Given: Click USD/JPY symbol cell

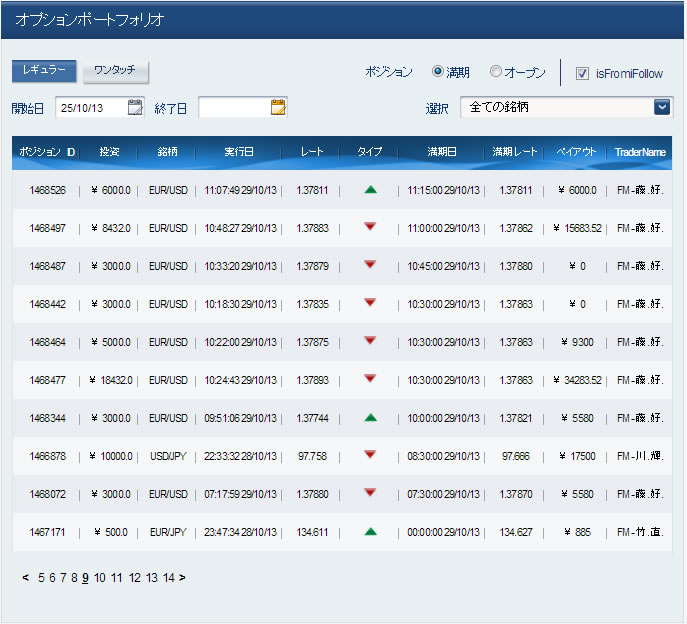Looking at the screenshot, I should point(168,456).
